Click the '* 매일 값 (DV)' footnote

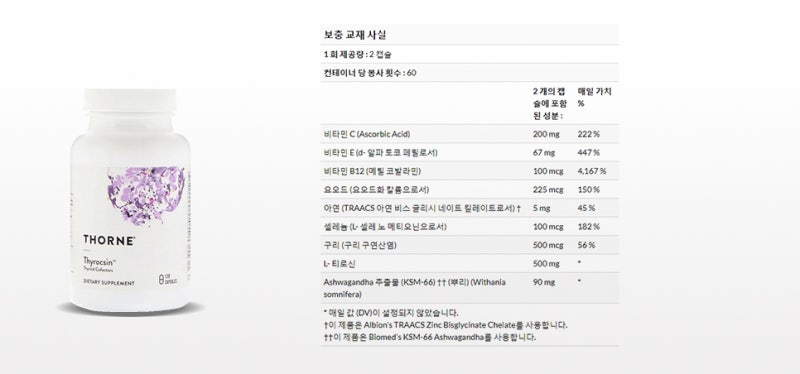coord(391,313)
